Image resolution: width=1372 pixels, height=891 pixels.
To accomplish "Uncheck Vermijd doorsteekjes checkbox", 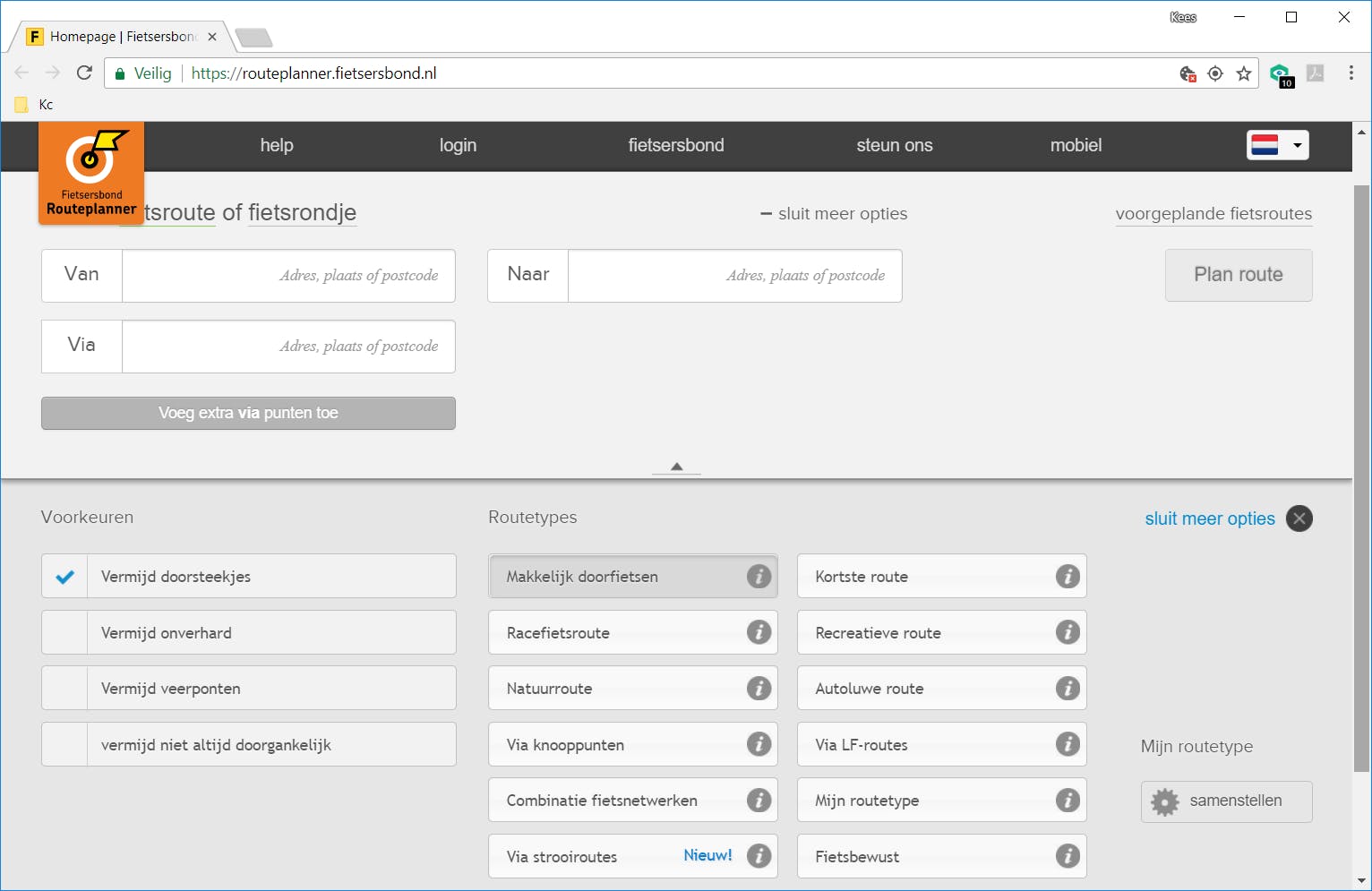I will click(x=64, y=577).
